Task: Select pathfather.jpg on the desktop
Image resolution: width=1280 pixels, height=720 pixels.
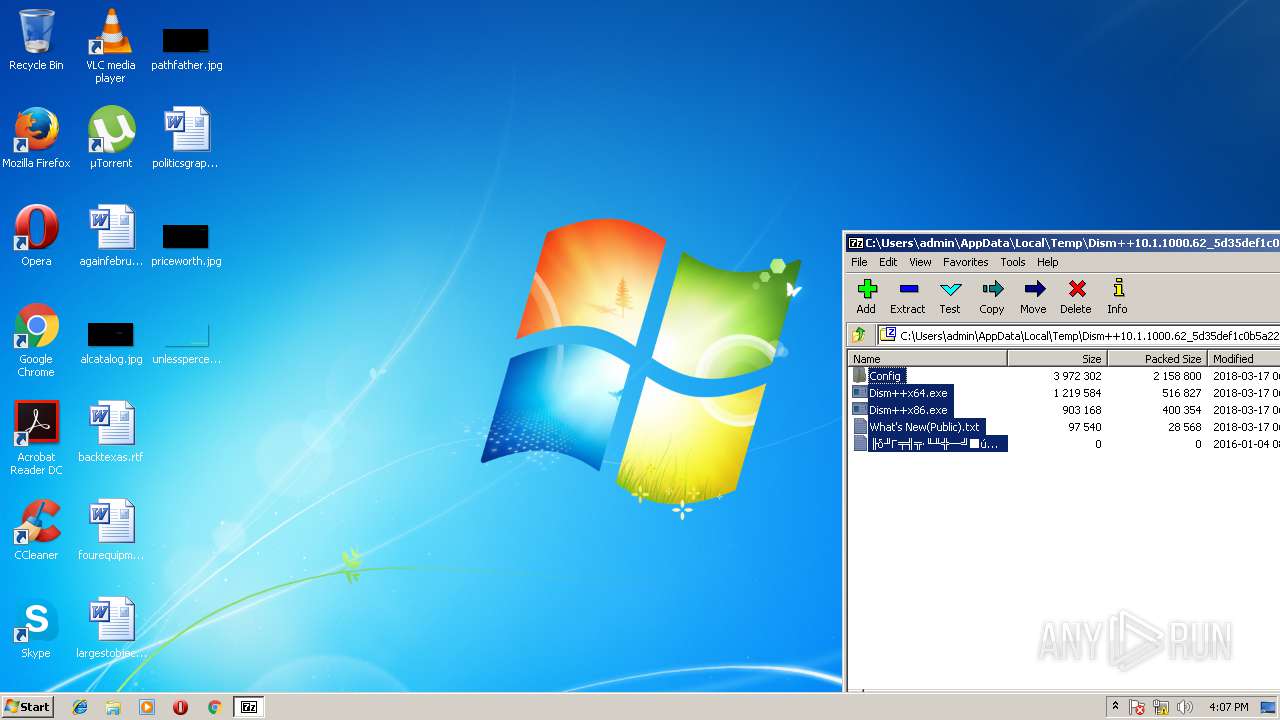Action: 186,48
